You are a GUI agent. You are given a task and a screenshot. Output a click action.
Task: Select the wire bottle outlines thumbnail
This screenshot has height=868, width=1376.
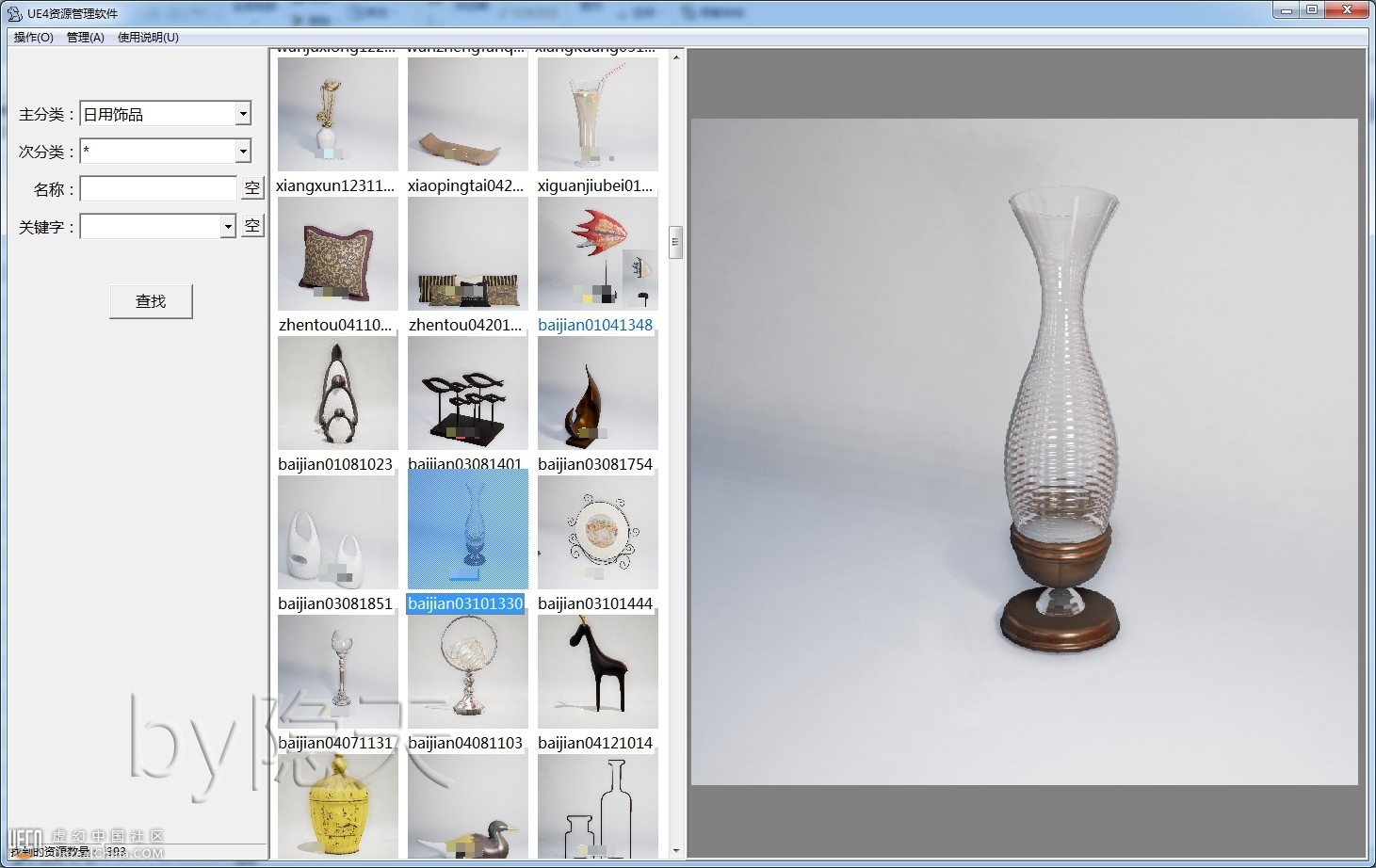(598, 806)
